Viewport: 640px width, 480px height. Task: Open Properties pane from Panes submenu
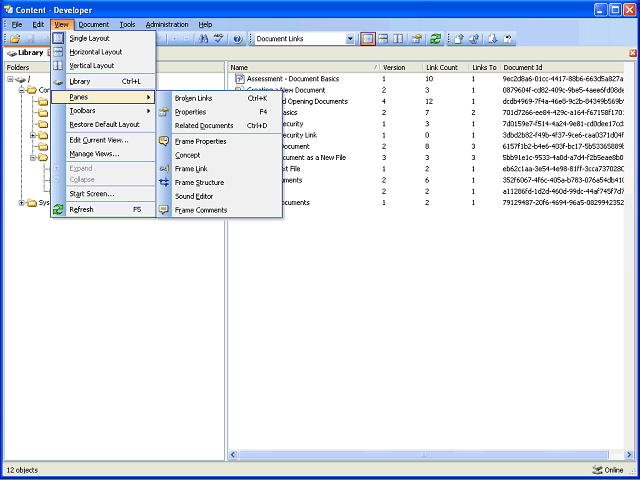[x=220, y=112]
